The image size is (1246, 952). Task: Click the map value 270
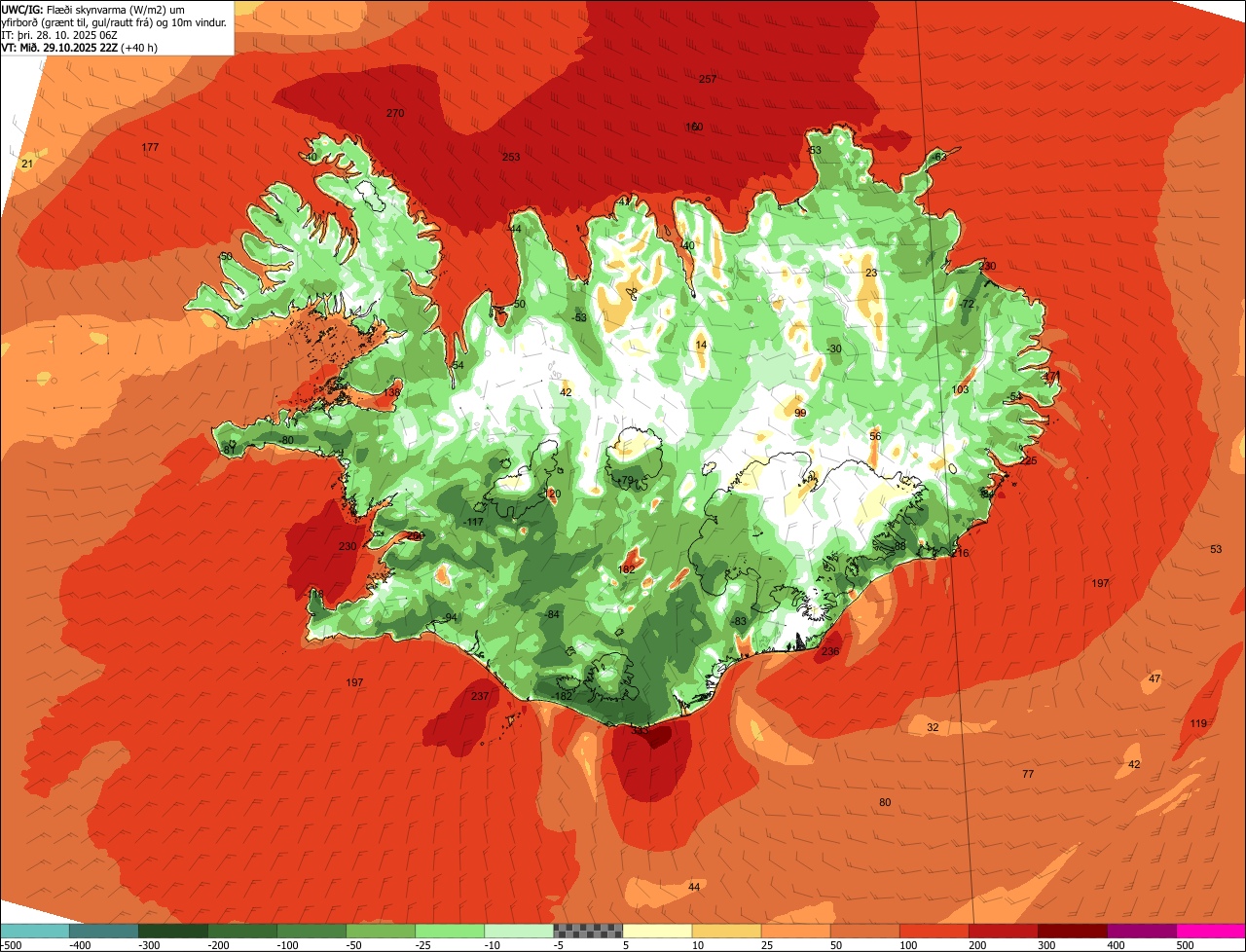394,113
